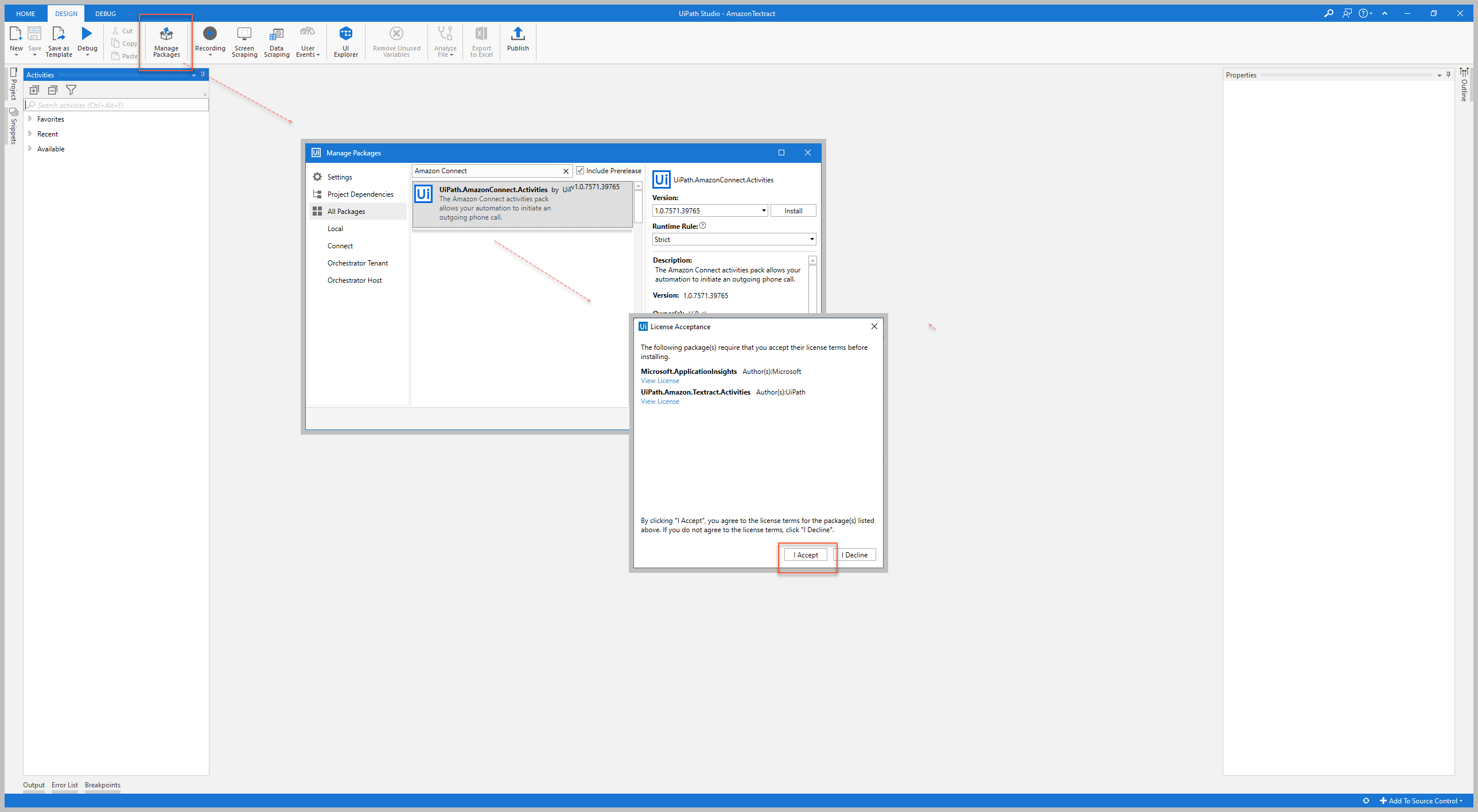This screenshot has width=1478, height=812.
Task: Launch Screen Scraping tool
Action: click(x=244, y=42)
